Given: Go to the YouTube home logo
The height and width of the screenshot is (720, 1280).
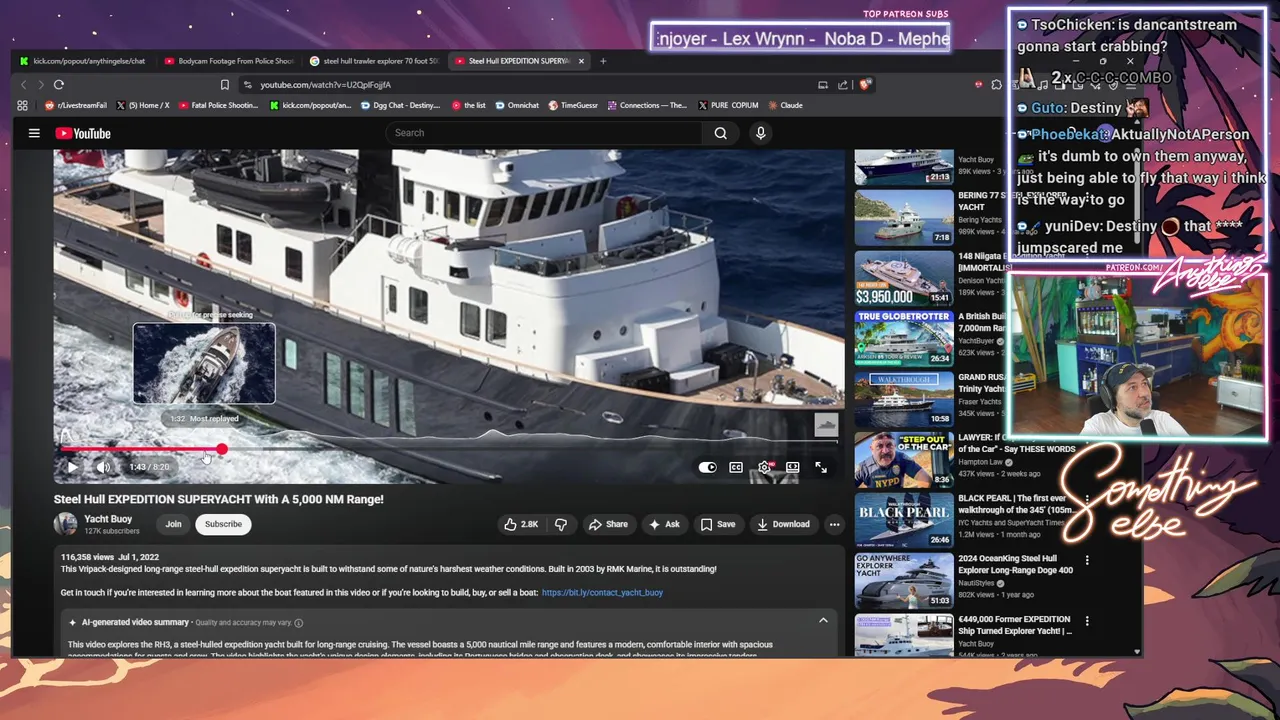Looking at the screenshot, I should pyautogui.click(x=83, y=133).
